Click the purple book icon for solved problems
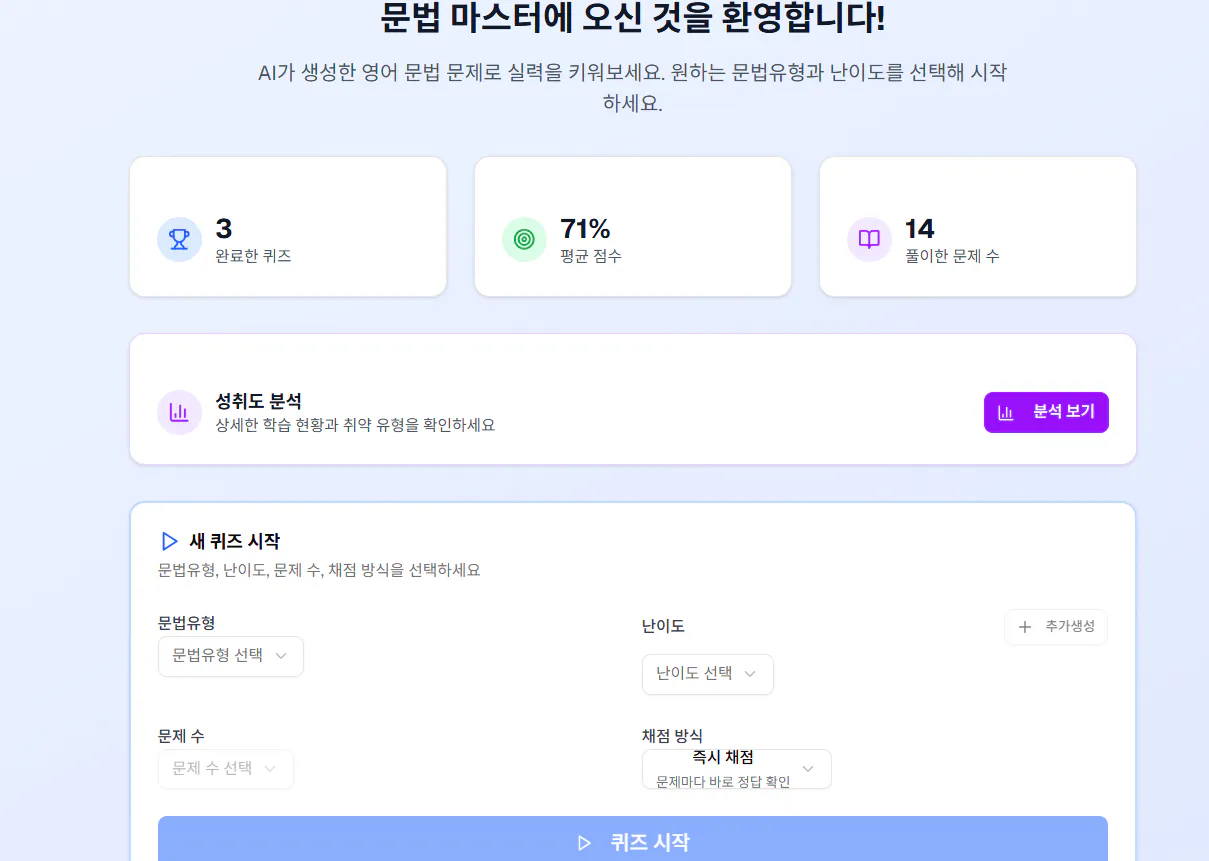The width and height of the screenshot is (1209, 861). tap(869, 240)
